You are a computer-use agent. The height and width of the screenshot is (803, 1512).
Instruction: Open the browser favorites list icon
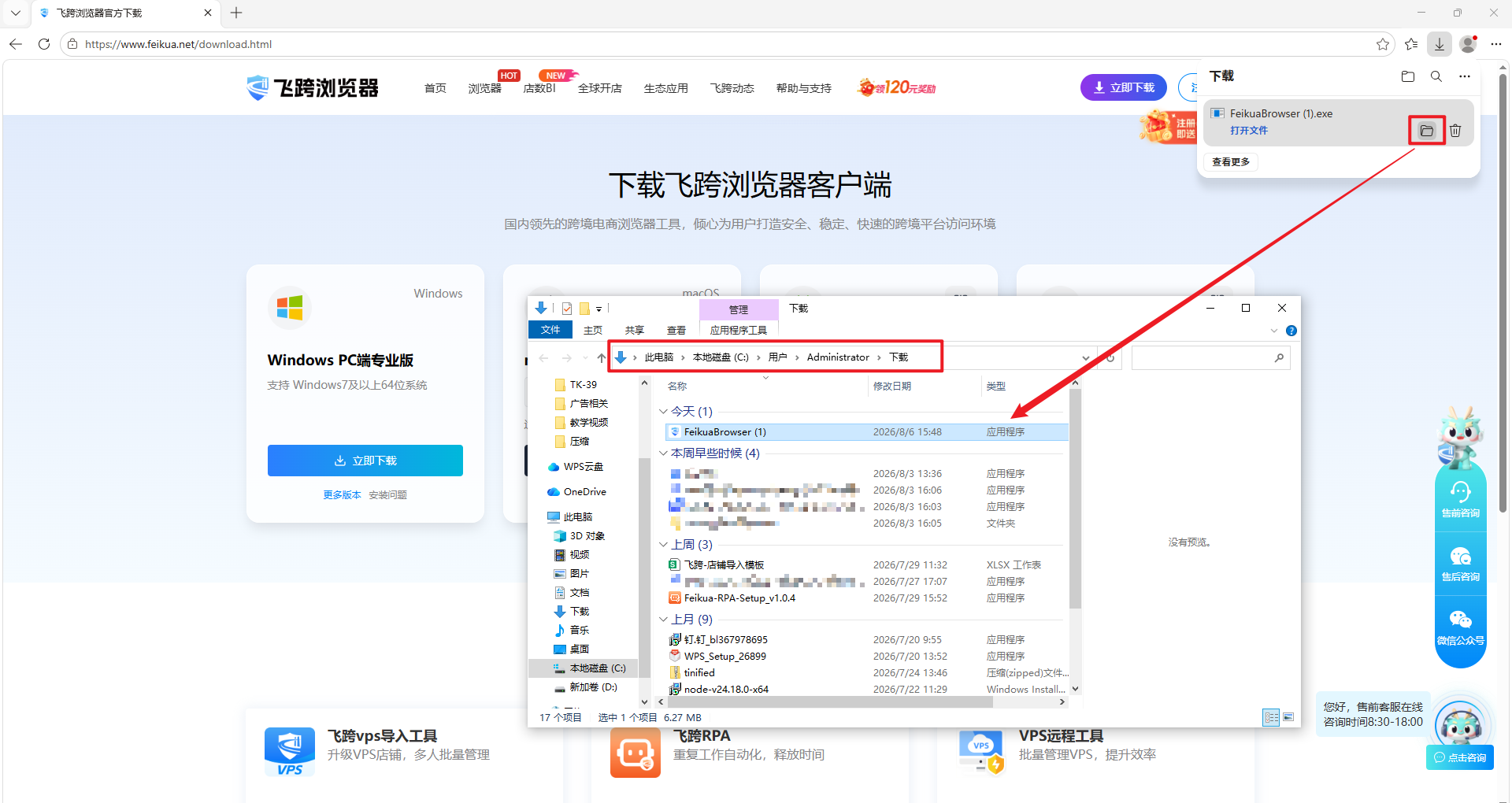pyautogui.click(x=1411, y=44)
